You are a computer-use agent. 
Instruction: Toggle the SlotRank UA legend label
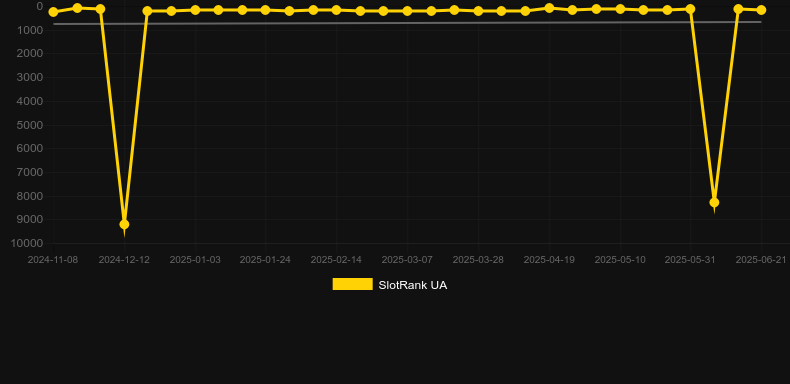click(413, 285)
